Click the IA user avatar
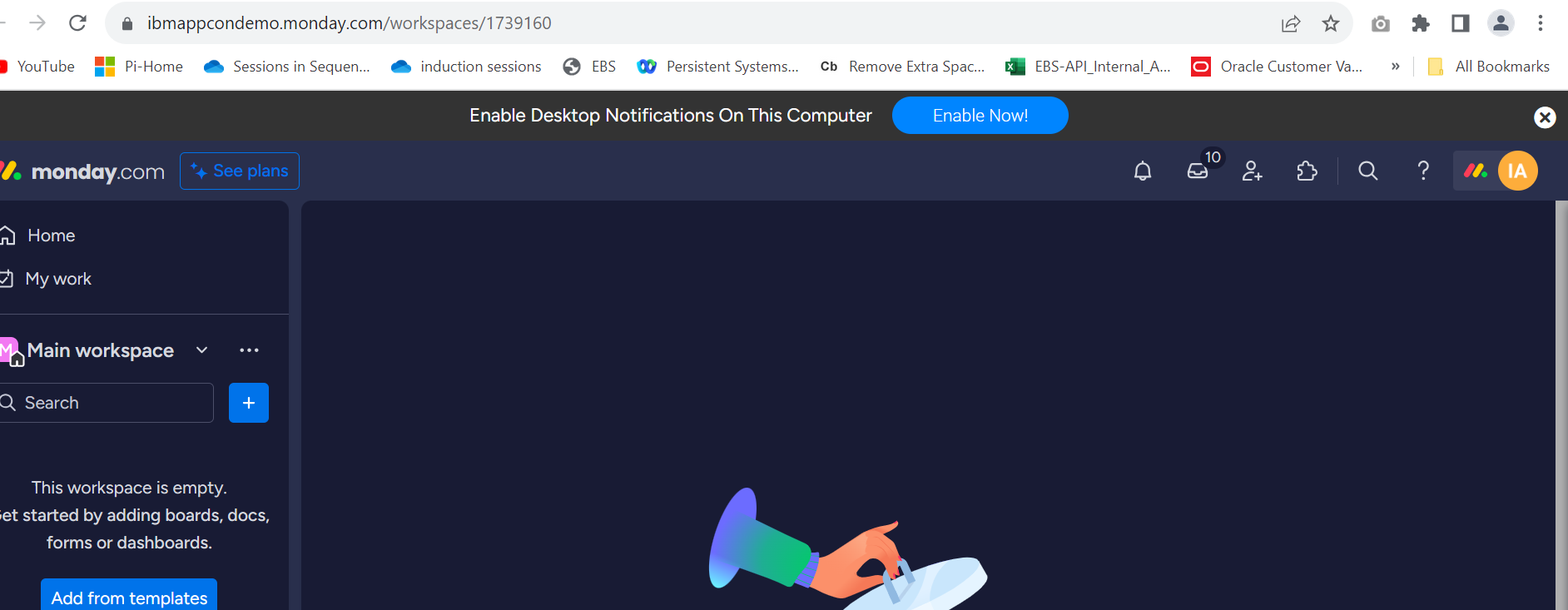This screenshot has width=1568, height=610. [x=1517, y=171]
